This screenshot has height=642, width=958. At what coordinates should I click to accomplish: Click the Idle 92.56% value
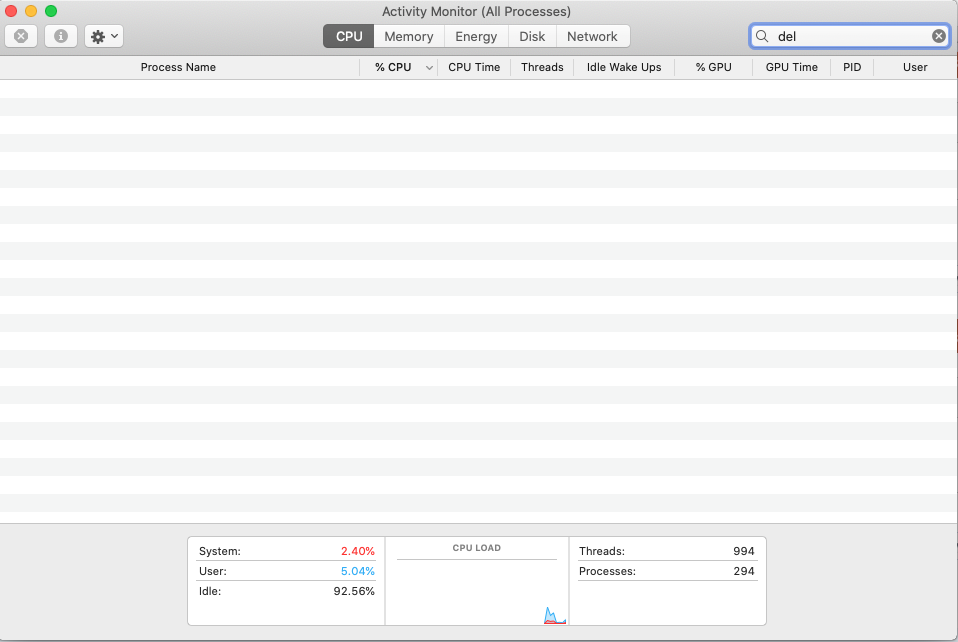(x=354, y=591)
